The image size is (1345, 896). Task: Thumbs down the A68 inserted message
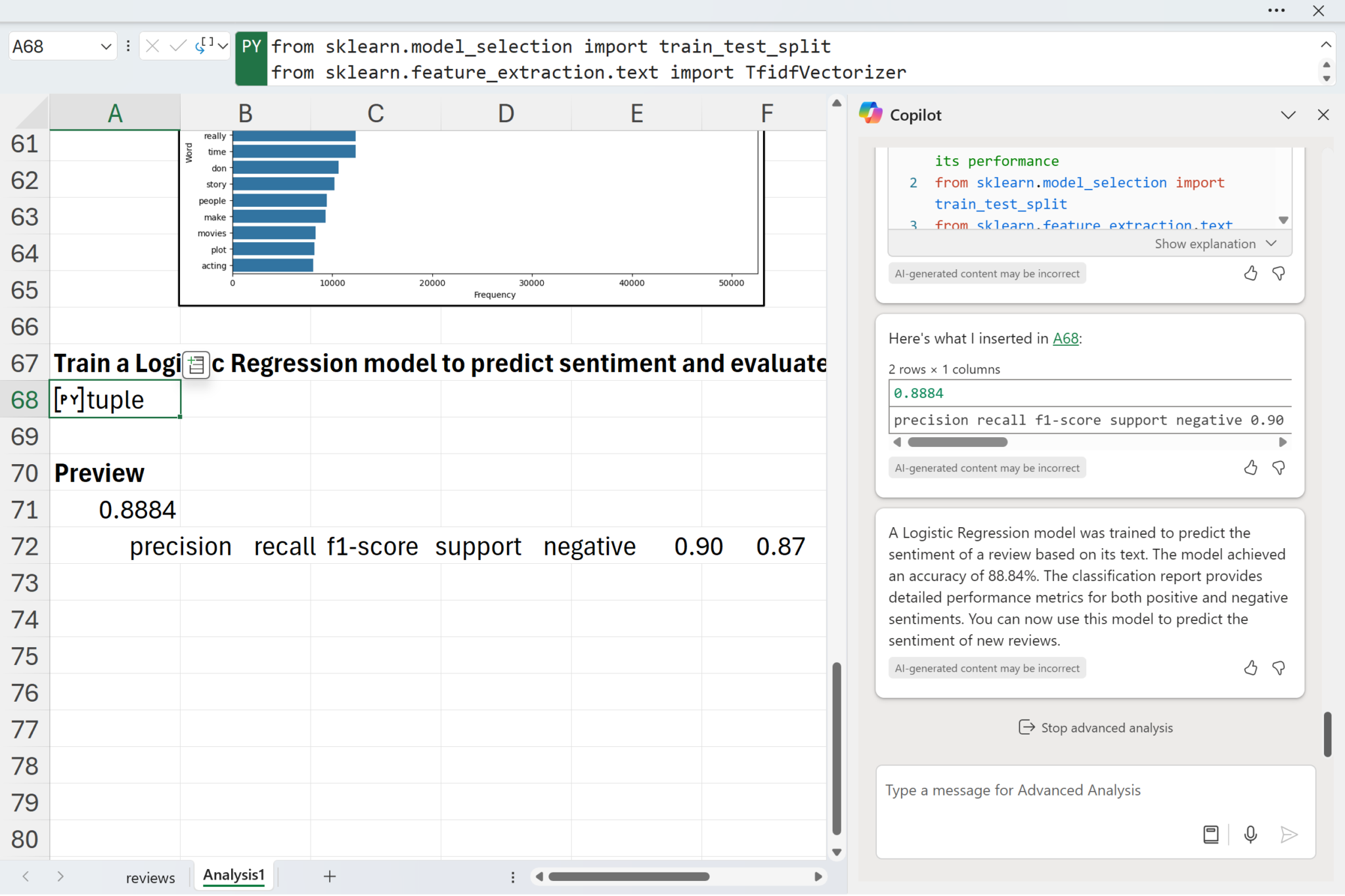point(1279,468)
